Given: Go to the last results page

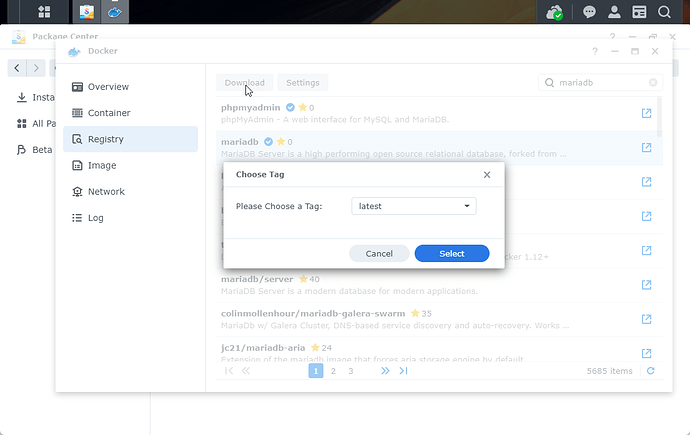Looking at the screenshot, I should 404,371.
